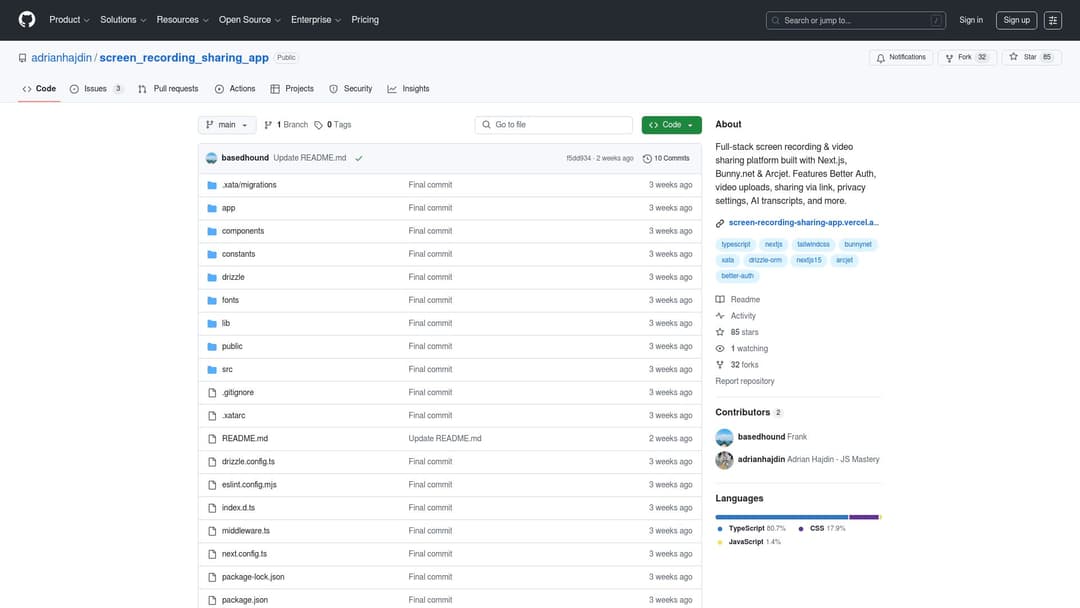This screenshot has height=608, width=1080.
Task: Open the .xata/migrations folder
Action: (x=249, y=185)
